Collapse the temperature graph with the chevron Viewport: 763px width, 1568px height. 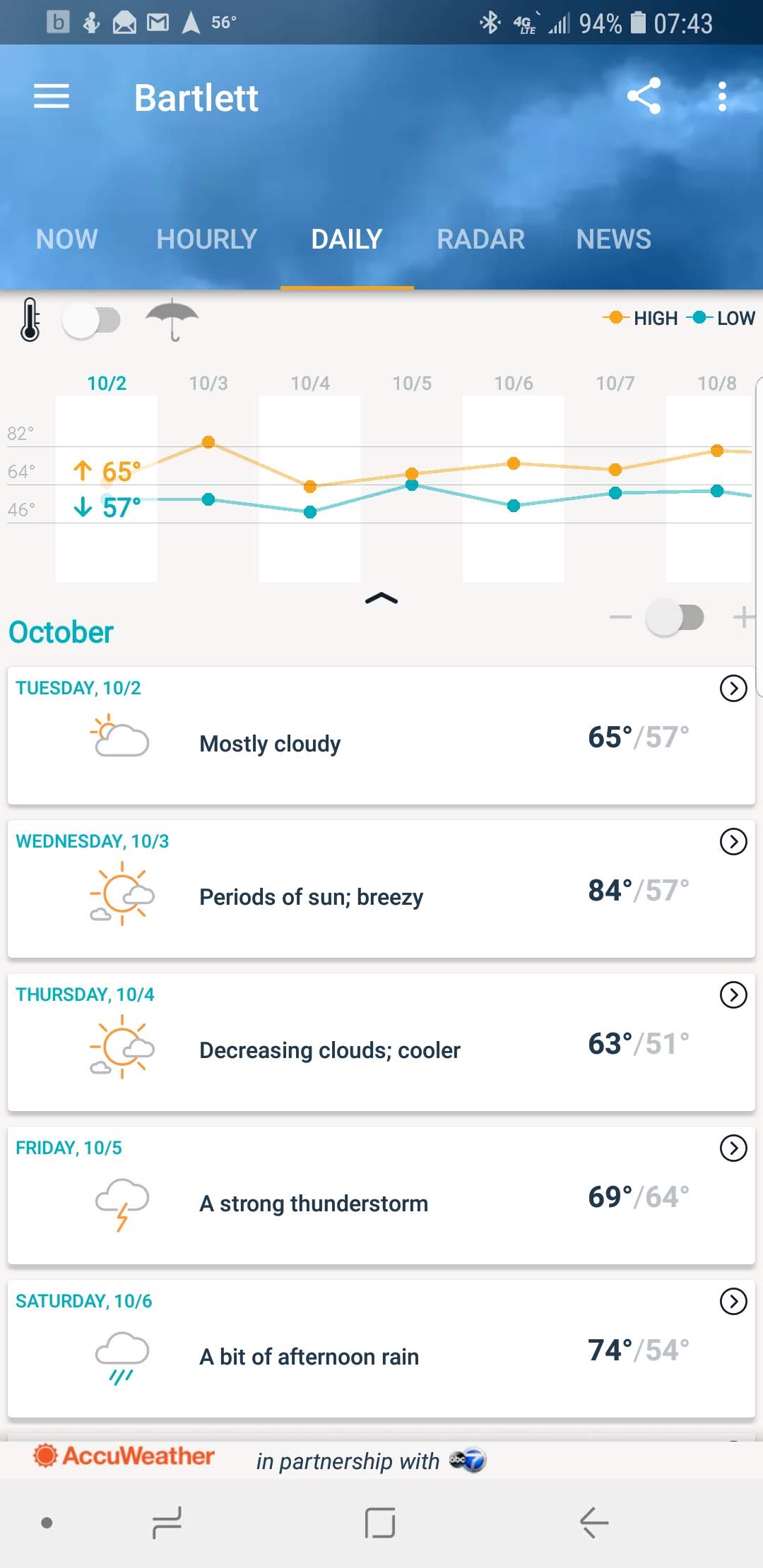(381, 599)
